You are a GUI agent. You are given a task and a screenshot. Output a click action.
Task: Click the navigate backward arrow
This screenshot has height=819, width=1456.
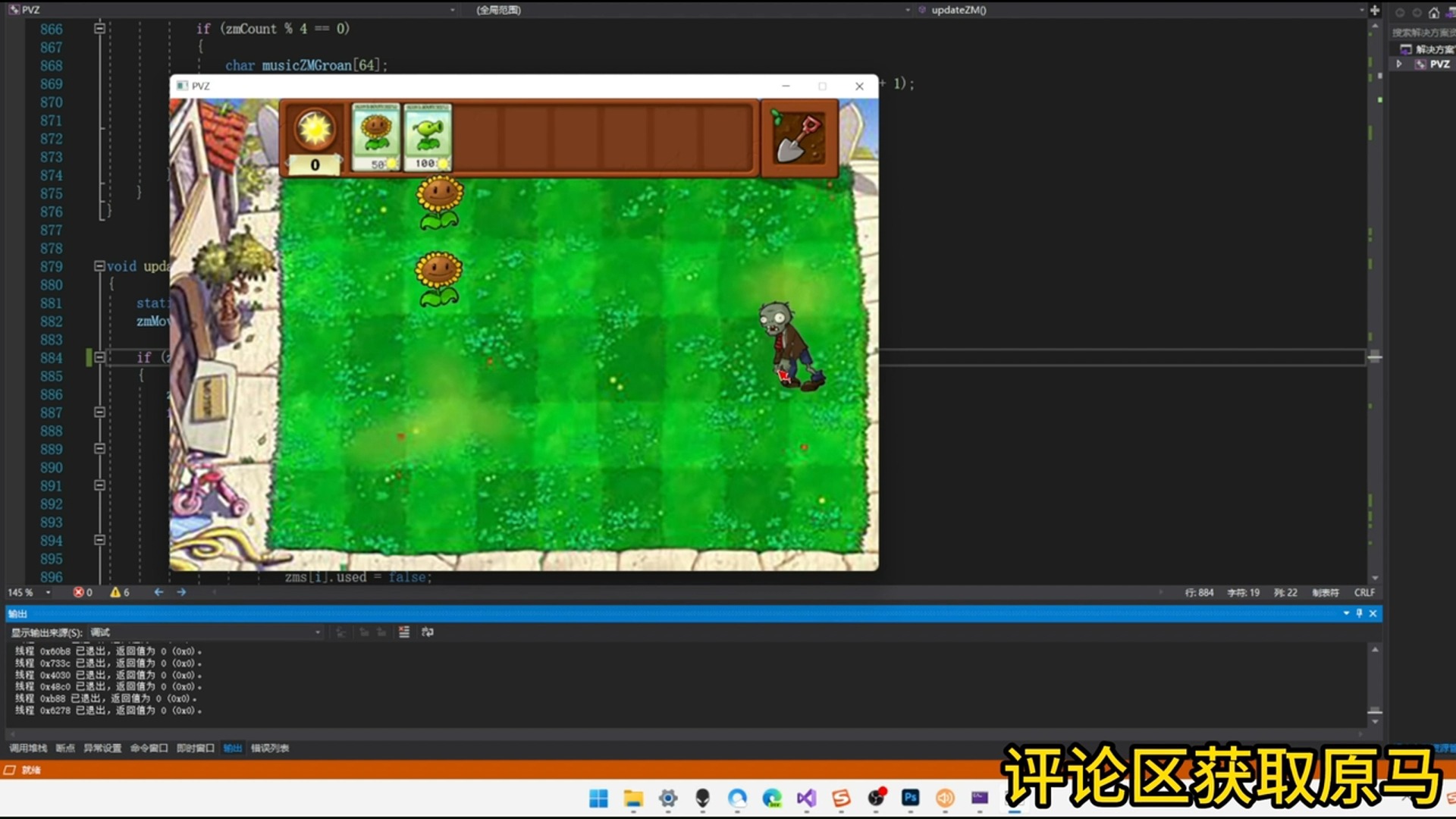(158, 592)
